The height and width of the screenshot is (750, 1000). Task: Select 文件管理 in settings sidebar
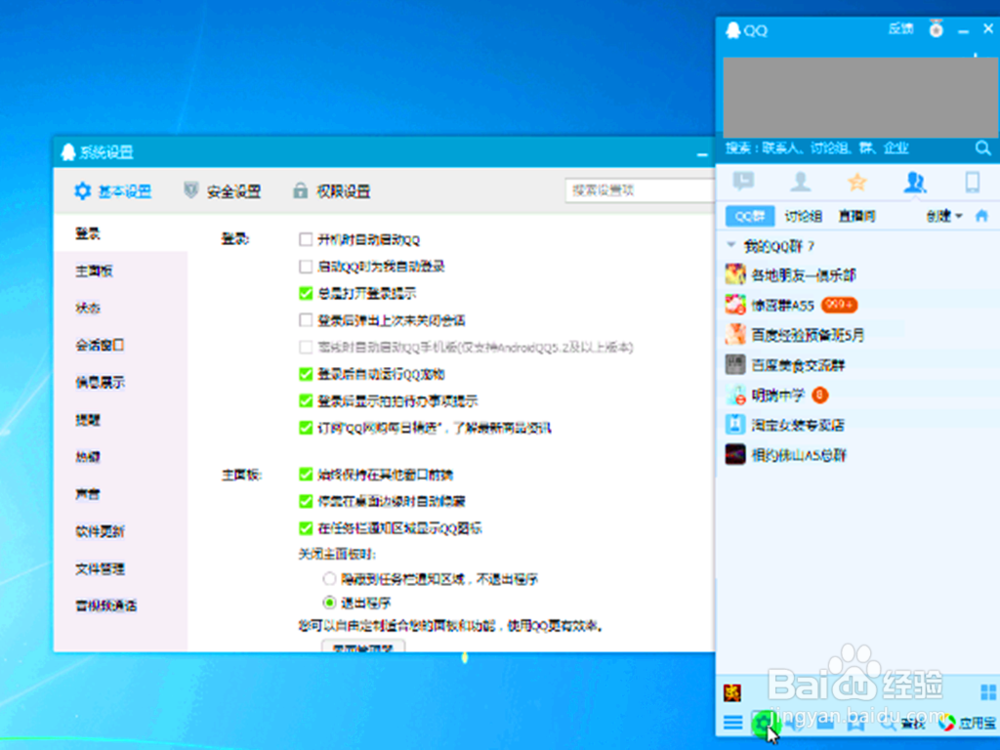pyautogui.click(x=100, y=568)
